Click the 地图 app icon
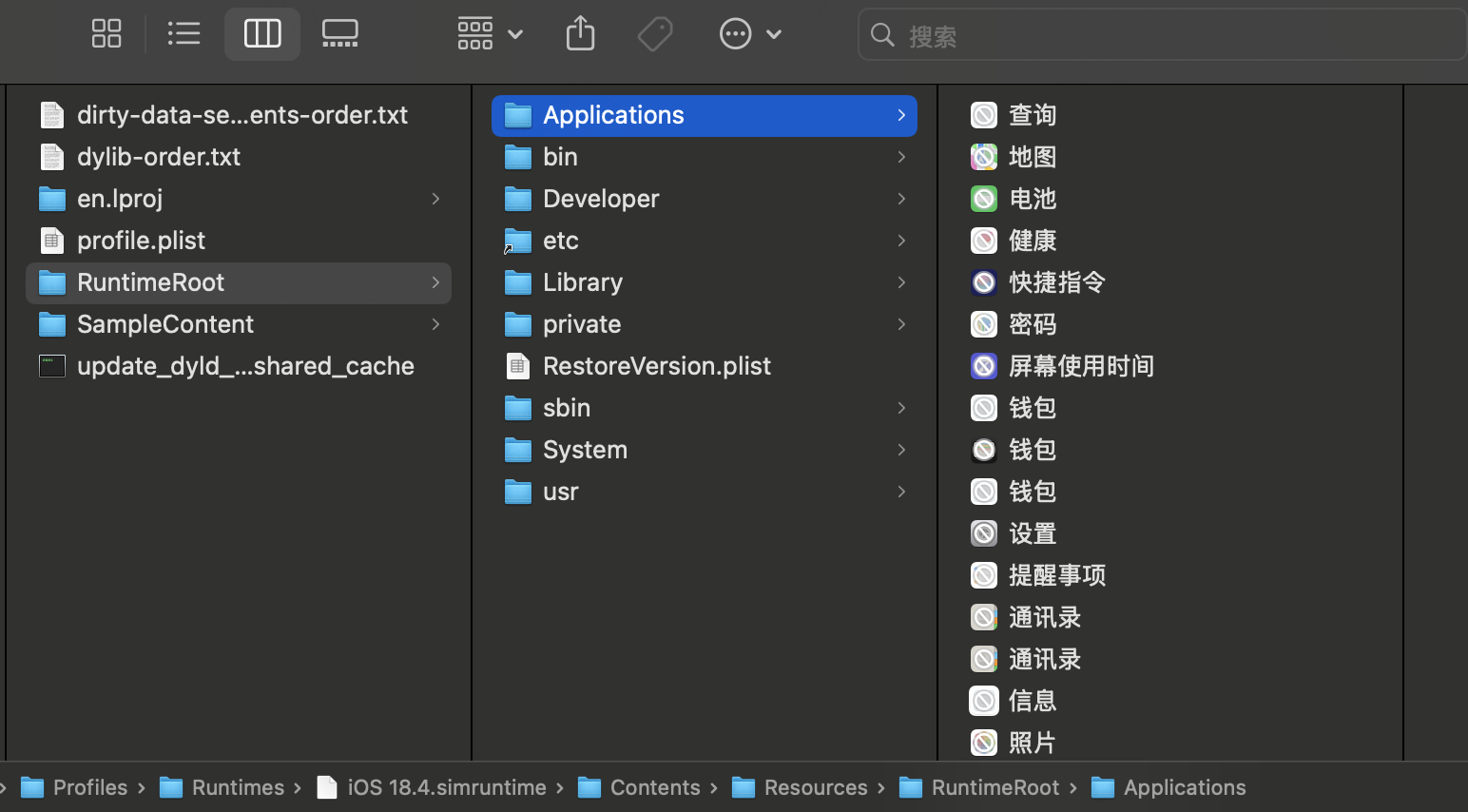Viewport: 1468px width, 812px height. click(x=984, y=157)
